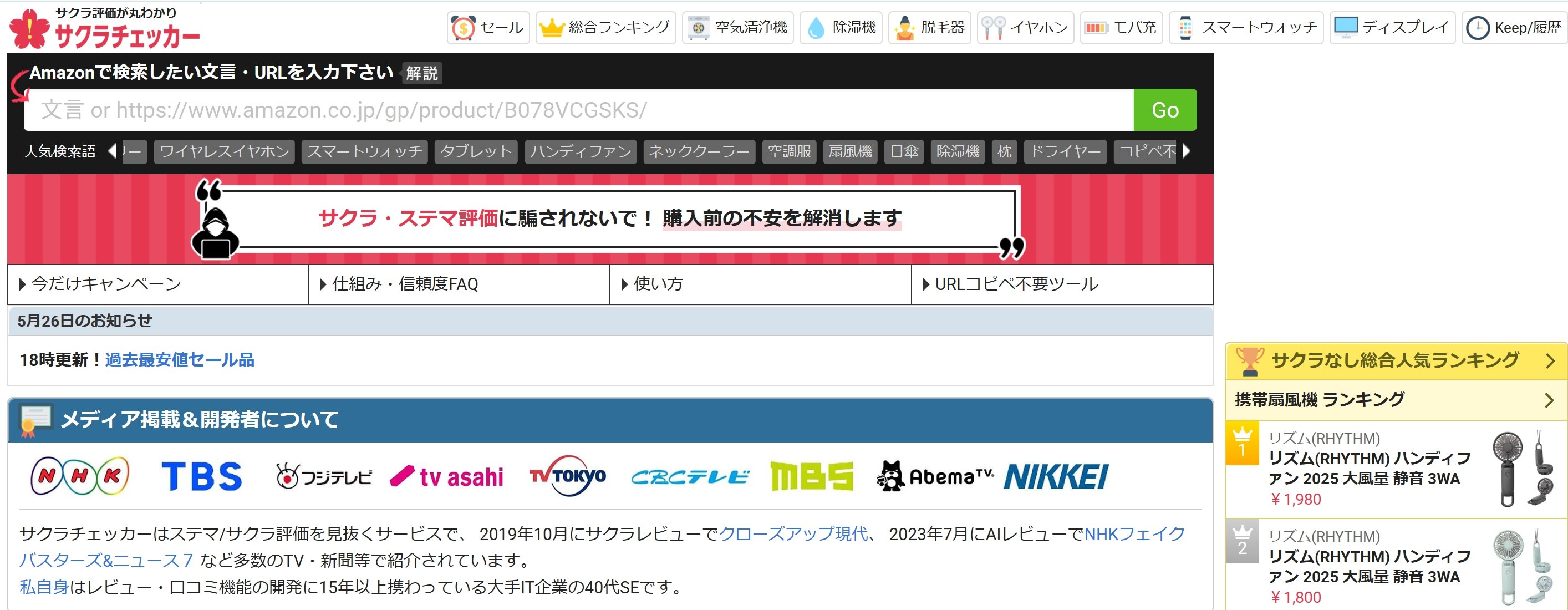Focus the Amazon URL search field
The image size is (1568, 610).
[578, 110]
